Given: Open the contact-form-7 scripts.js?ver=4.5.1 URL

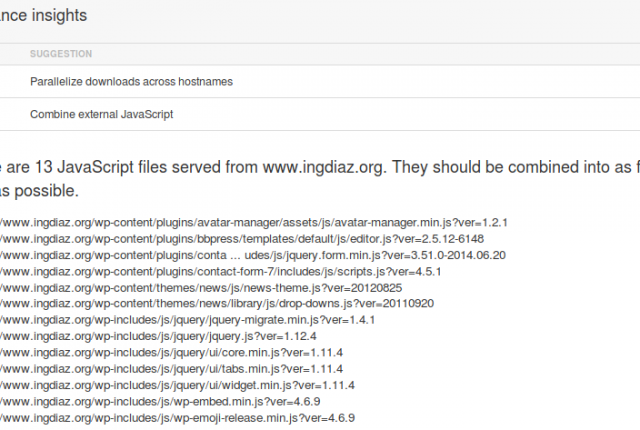Looking at the screenshot, I should [220, 272].
